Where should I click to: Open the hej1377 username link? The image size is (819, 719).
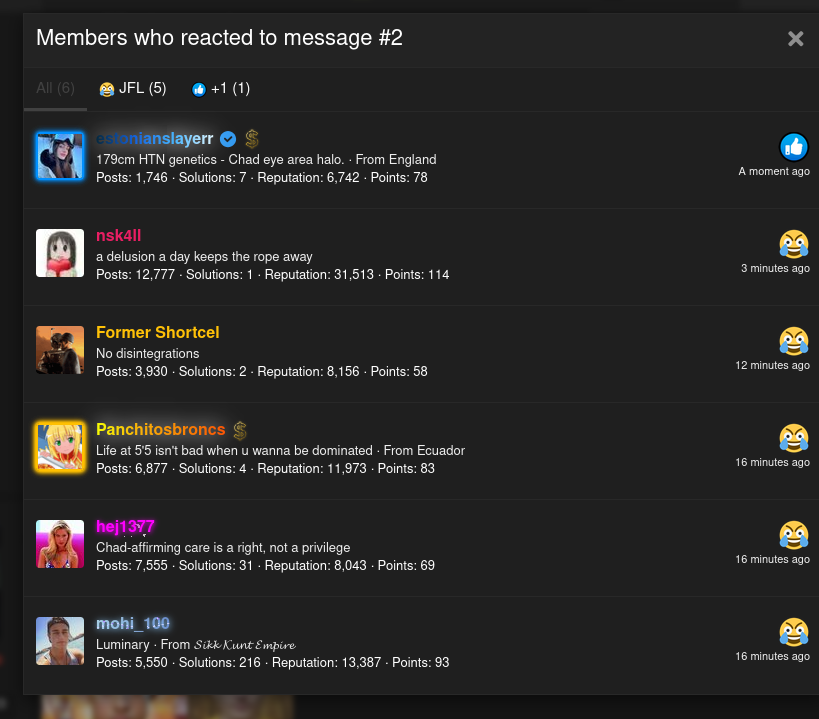(x=125, y=527)
